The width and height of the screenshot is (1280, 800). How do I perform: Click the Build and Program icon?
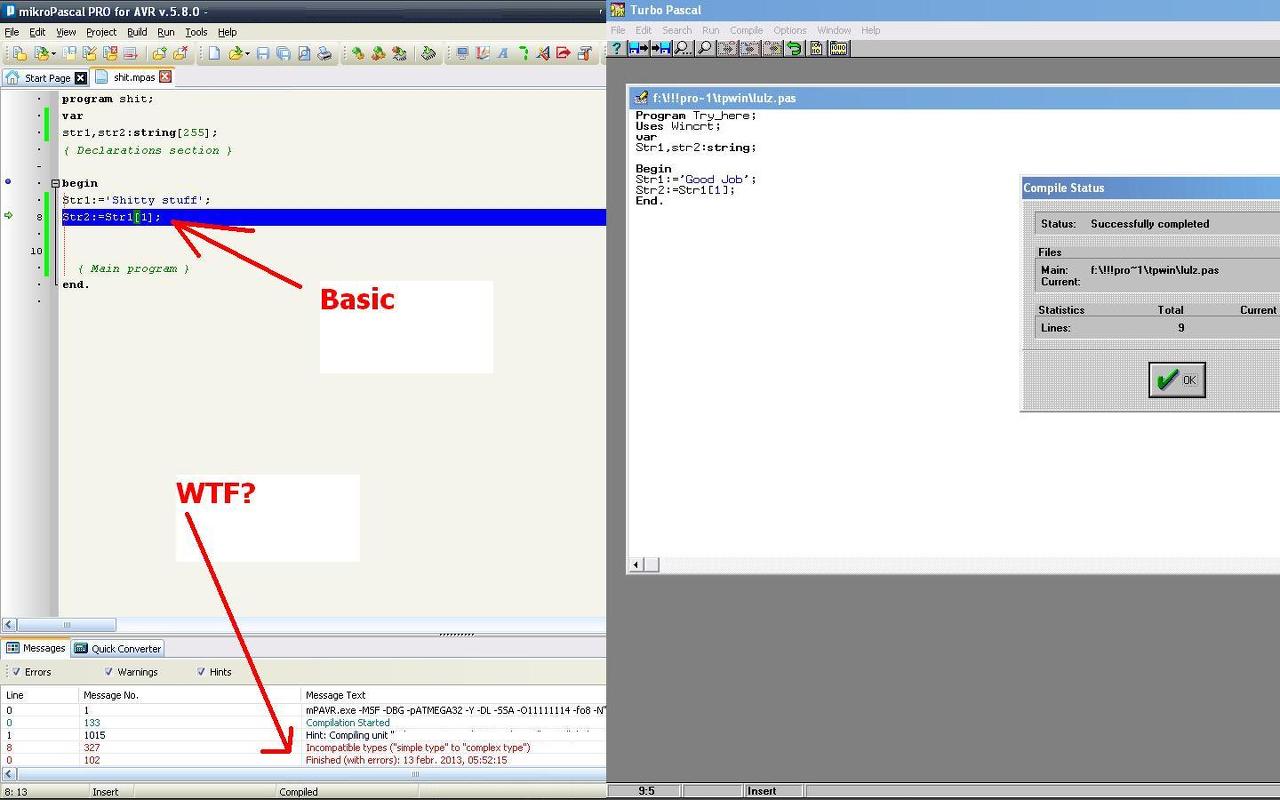399,54
